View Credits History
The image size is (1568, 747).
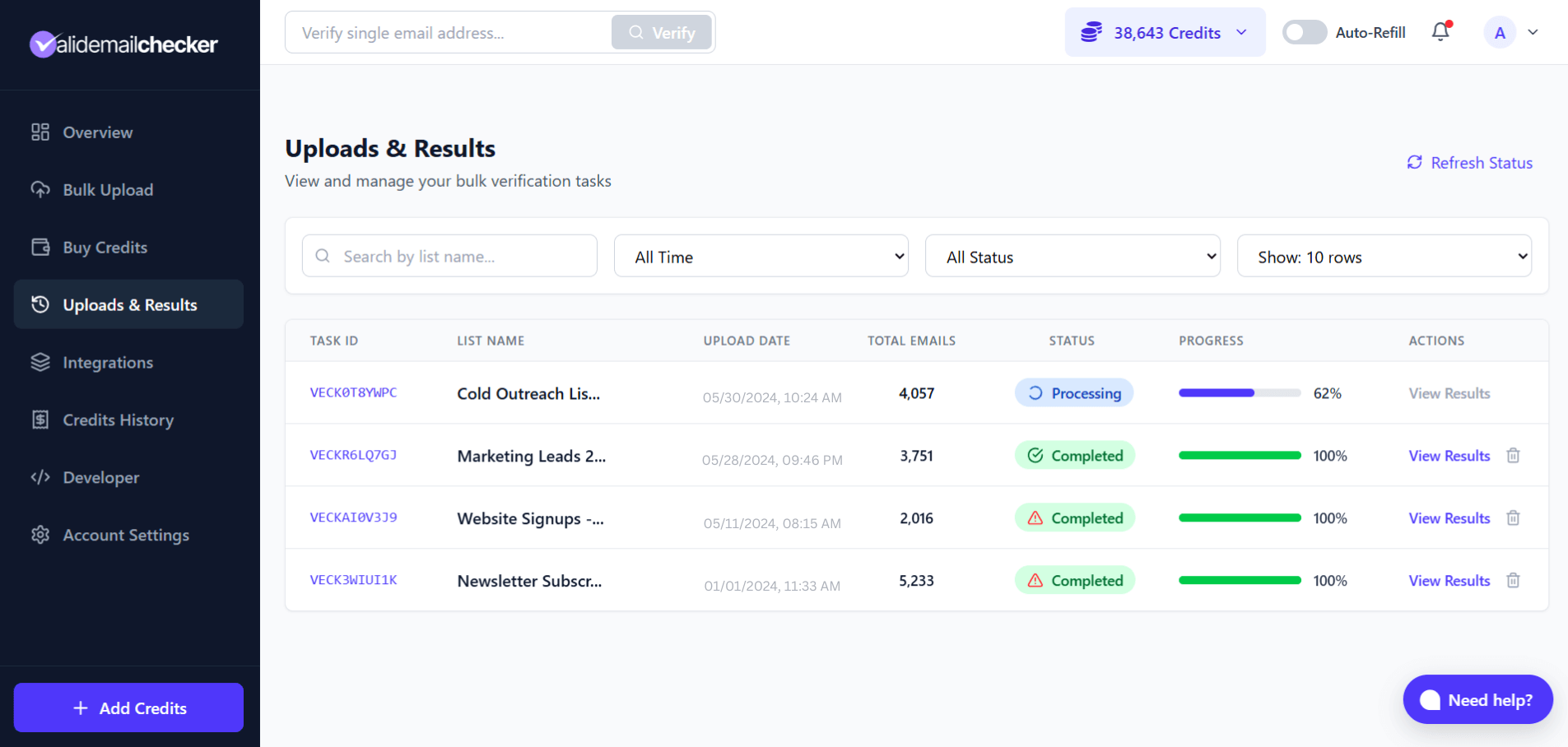tap(118, 420)
